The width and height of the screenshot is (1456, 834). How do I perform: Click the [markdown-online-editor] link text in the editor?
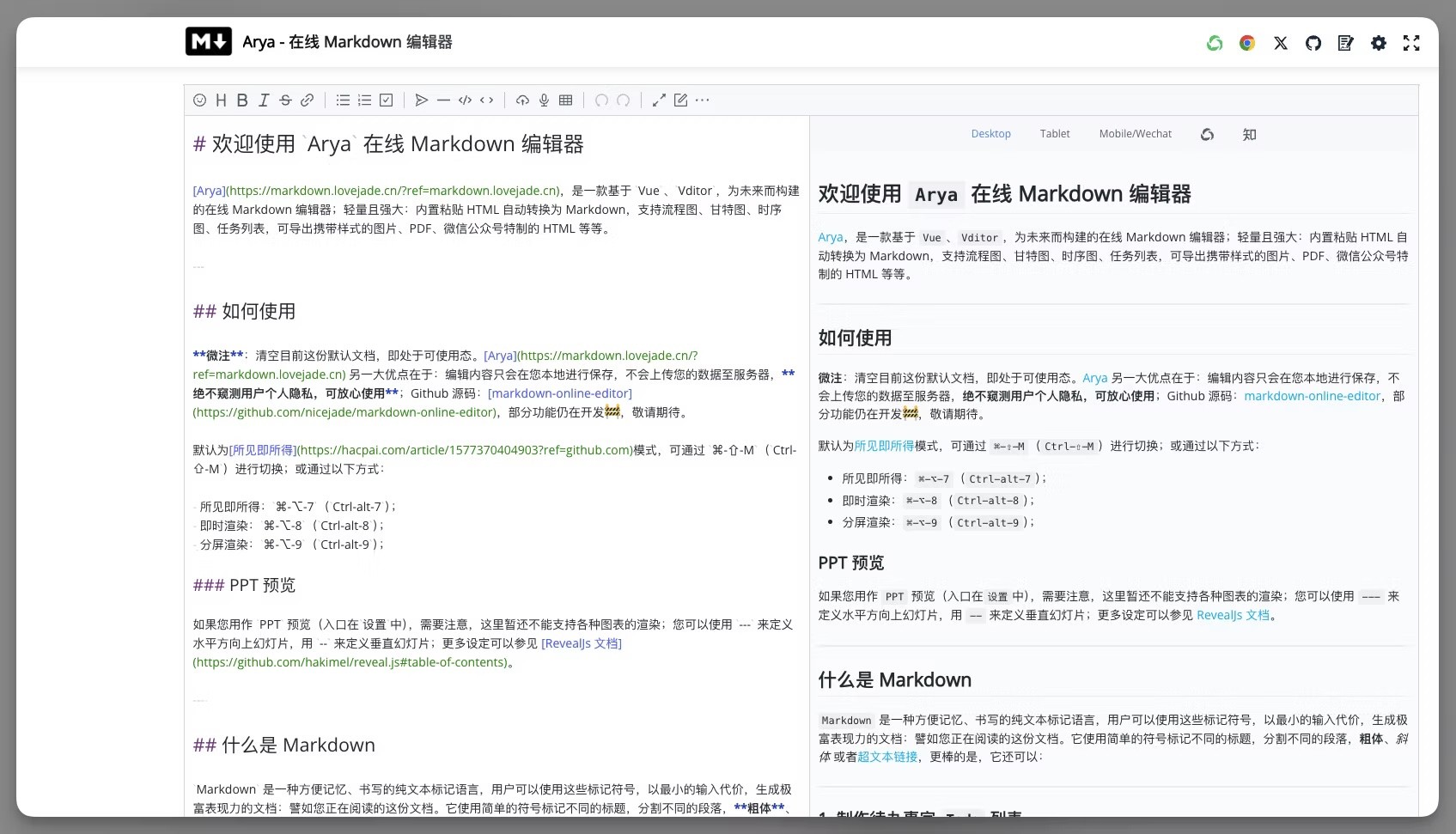[x=560, y=393]
